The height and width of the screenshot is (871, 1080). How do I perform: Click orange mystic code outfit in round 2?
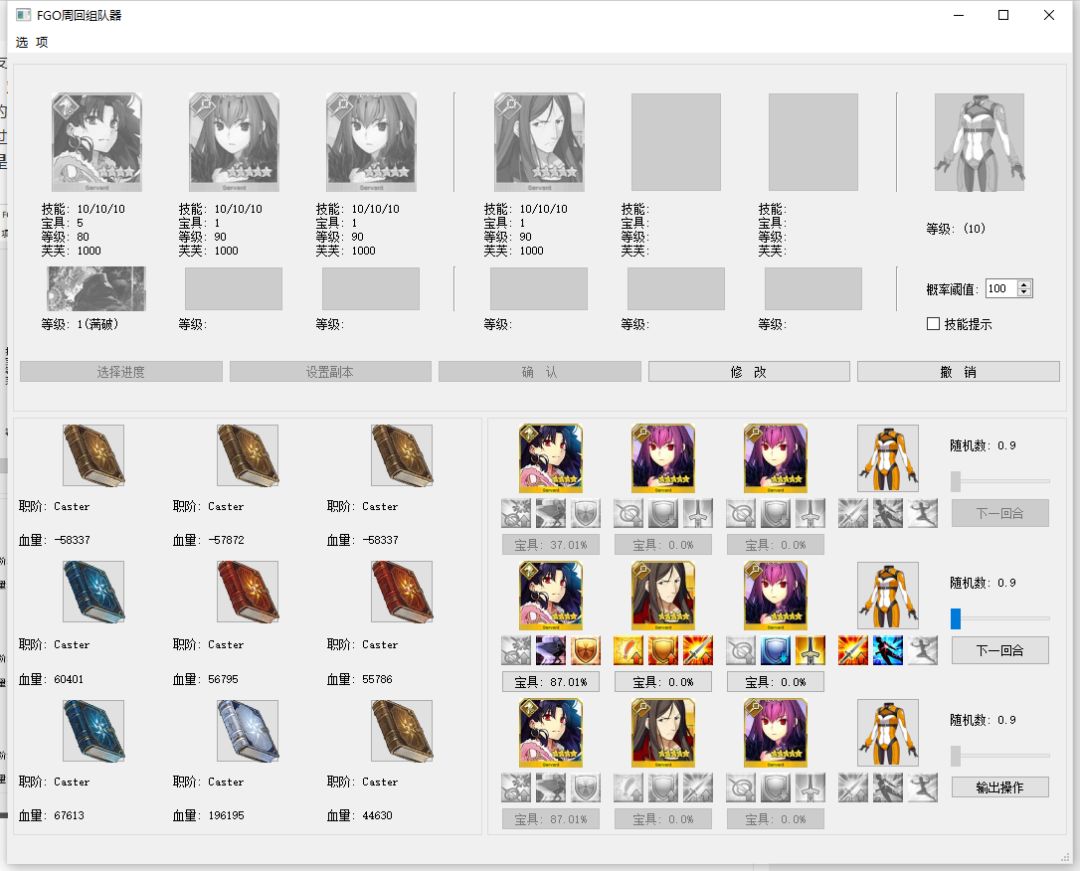(888, 595)
